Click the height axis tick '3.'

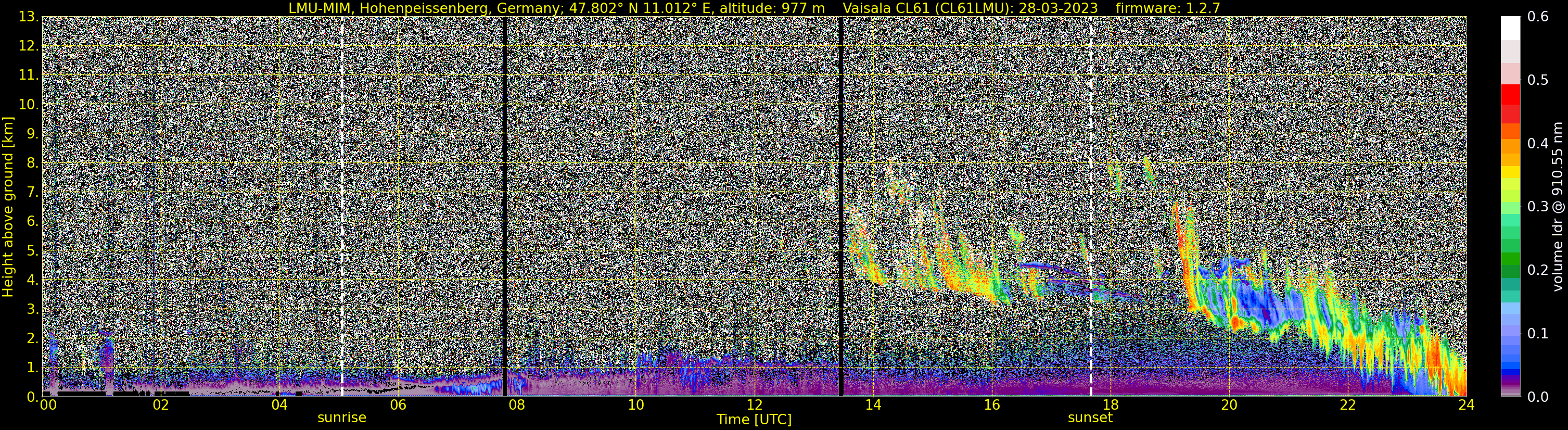(32, 309)
